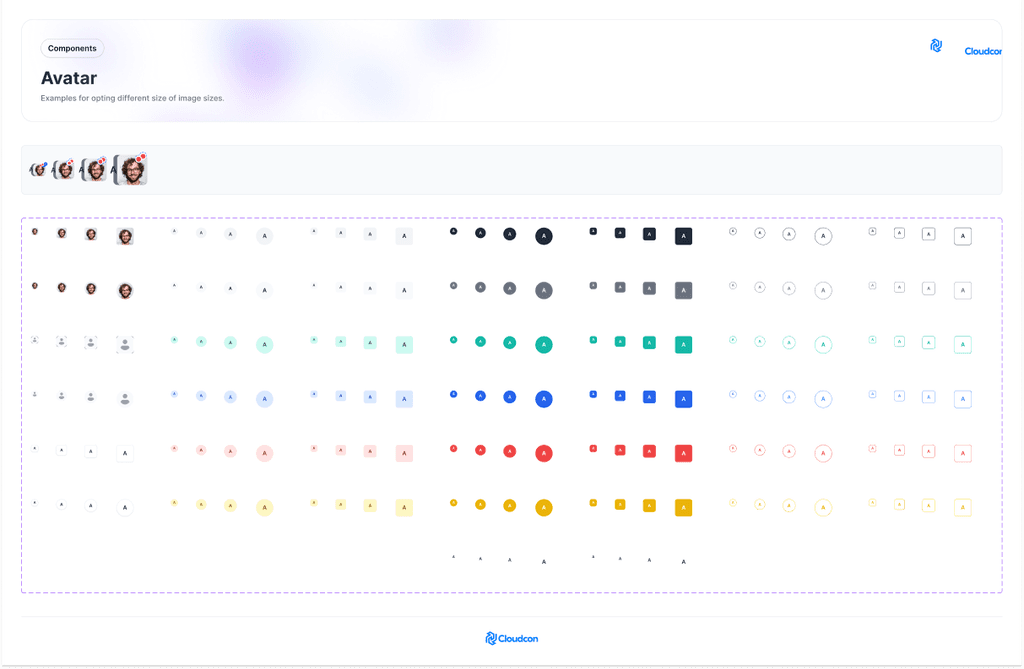The height and width of the screenshot is (669, 1024).
Task: Pick the largest solid dark navy circle avatar
Action: click(544, 236)
